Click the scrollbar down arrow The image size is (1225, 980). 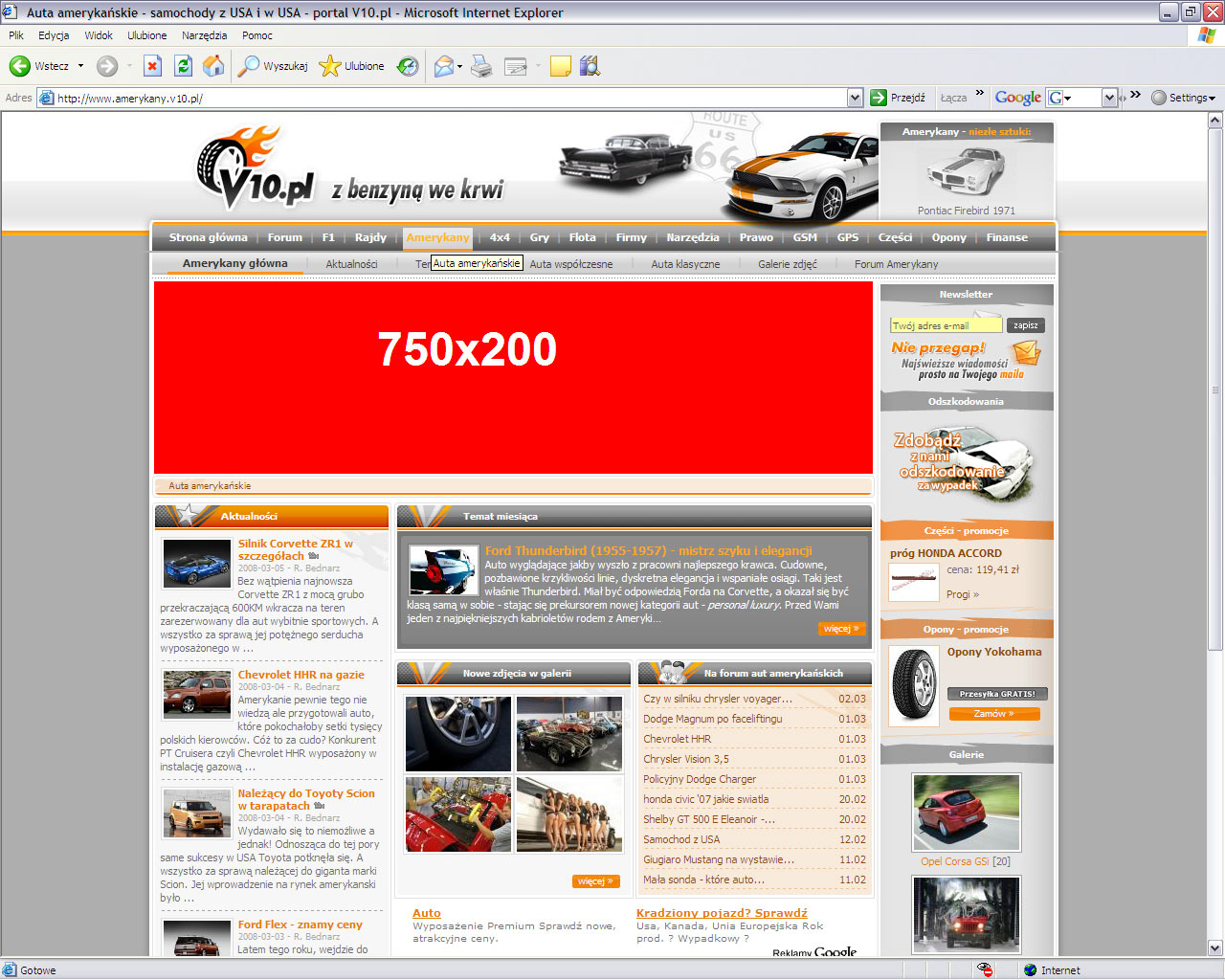pos(1215,948)
